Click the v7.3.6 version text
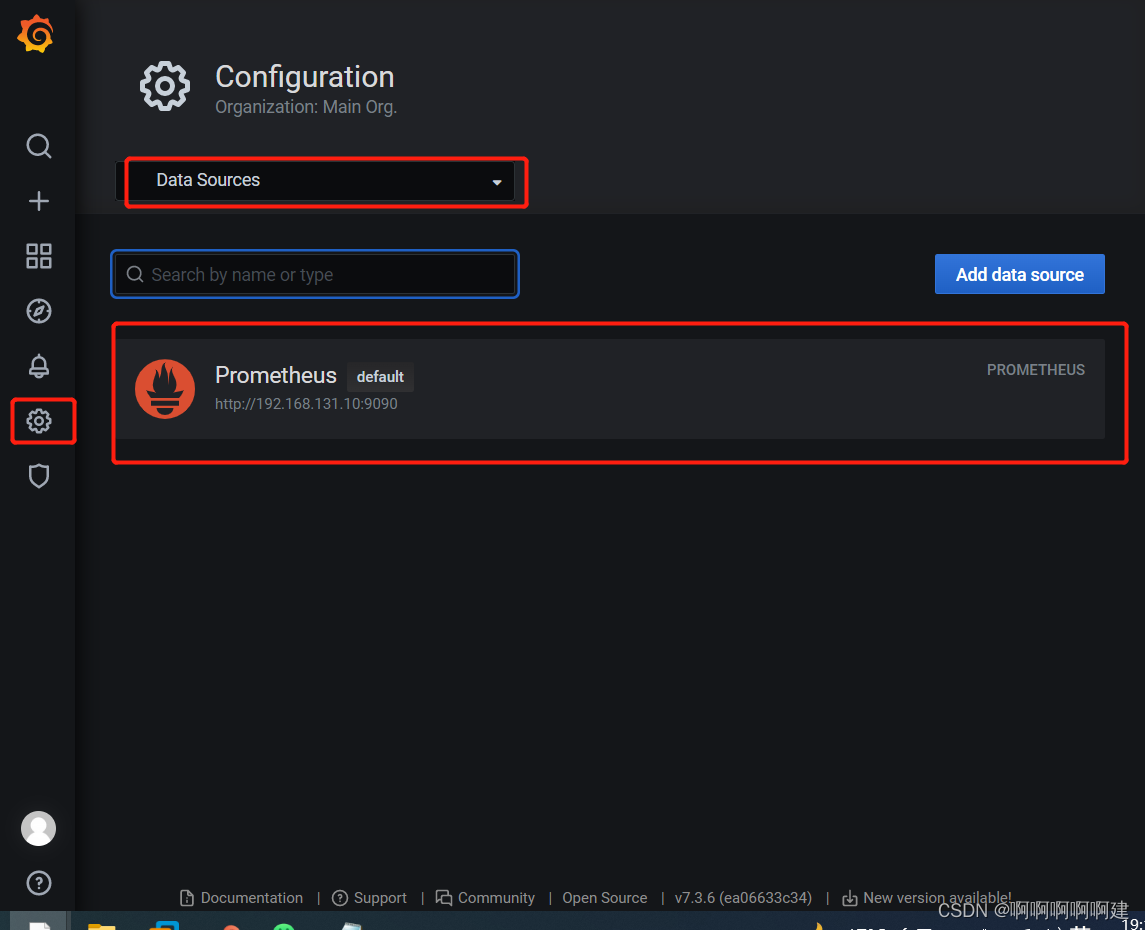The width and height of the screenshot is (1145, 930). coord(743,898)
